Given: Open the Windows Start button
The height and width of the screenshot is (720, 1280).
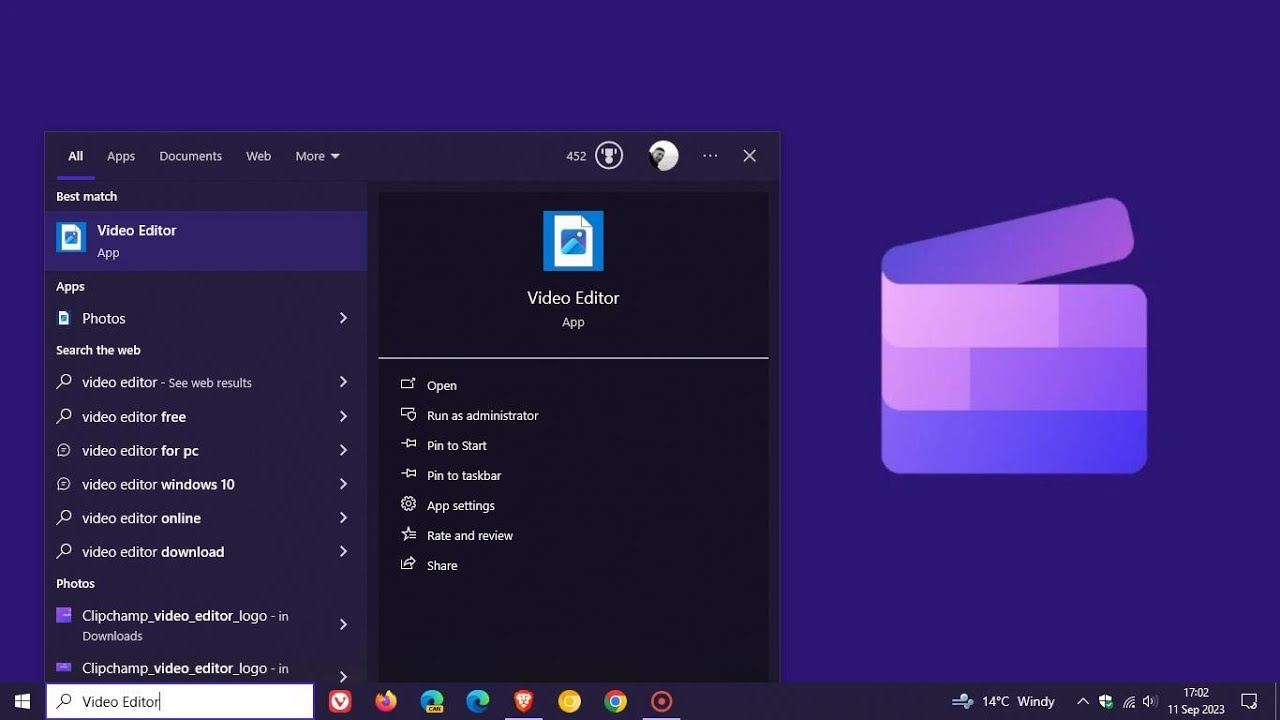Looking at the screenshot, I should (x=22, y=701).
